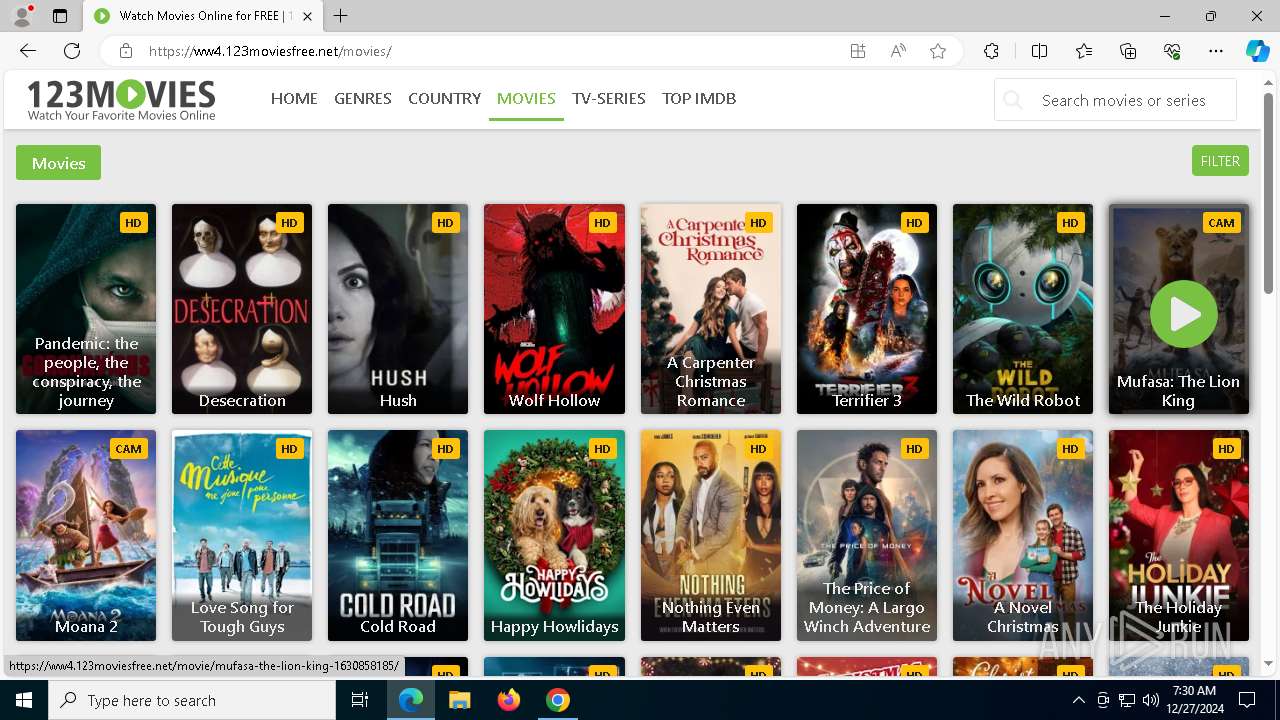Open the clock showing 7:30 AM
Screen dimensions: 1280x720
1193,700
